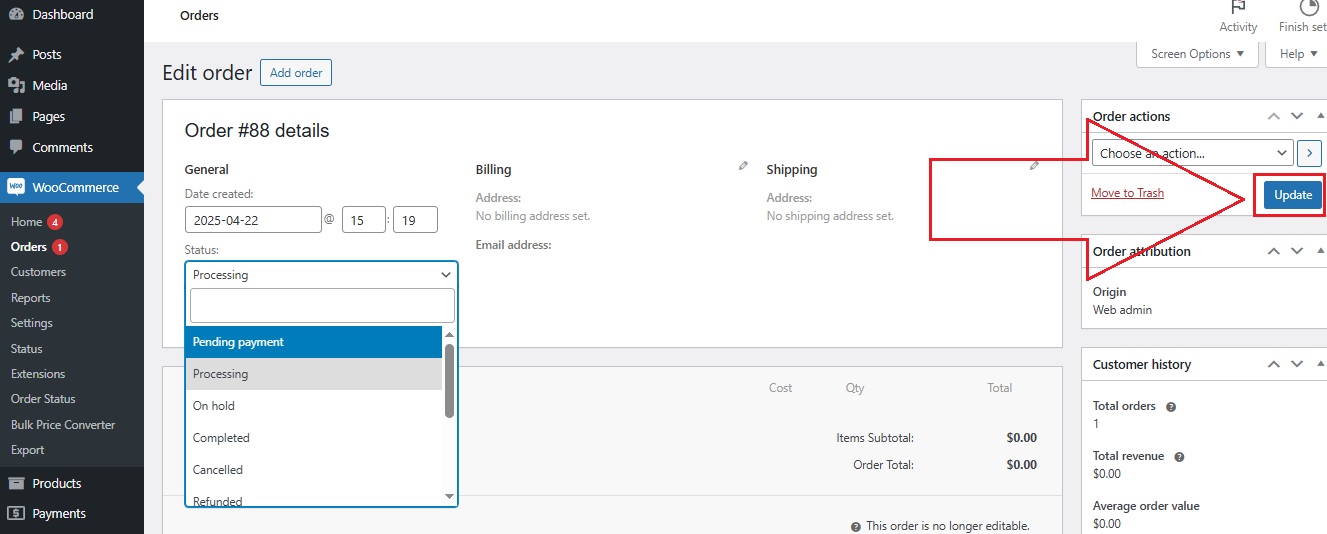Move Order actions panel down
Viewport: 1327px width, 534px height.
point(1297,116)
